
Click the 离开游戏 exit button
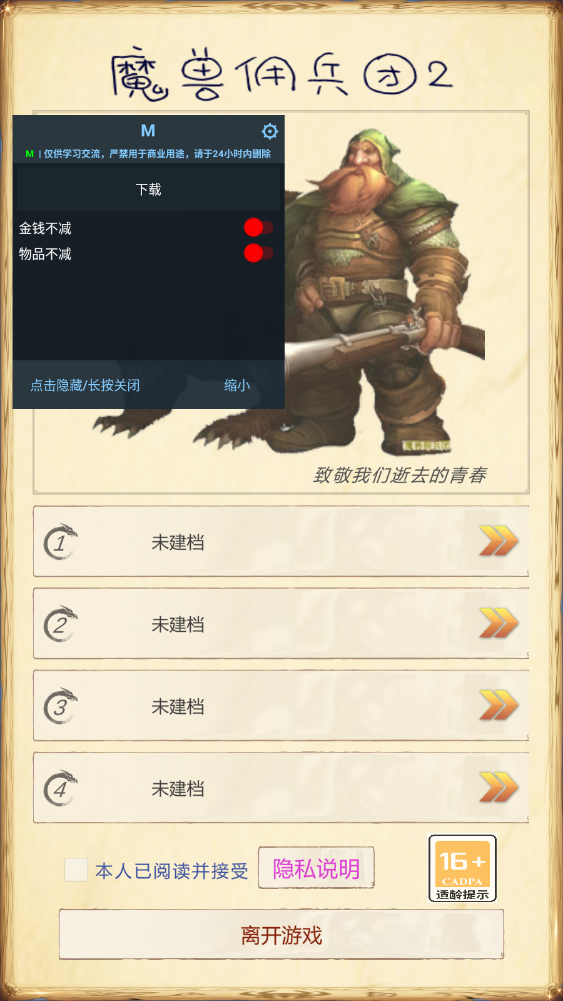point(282,935)
